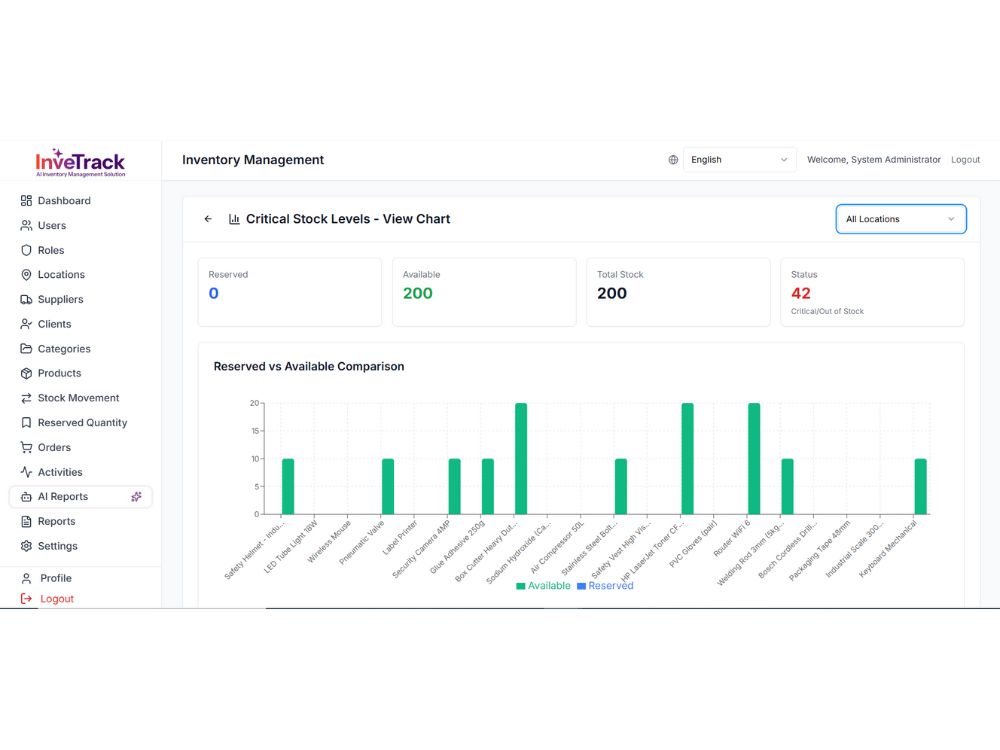The height and width of the screenshot is (750, 1000).
Task: Click the Users people icon
Action: [26, 226]
